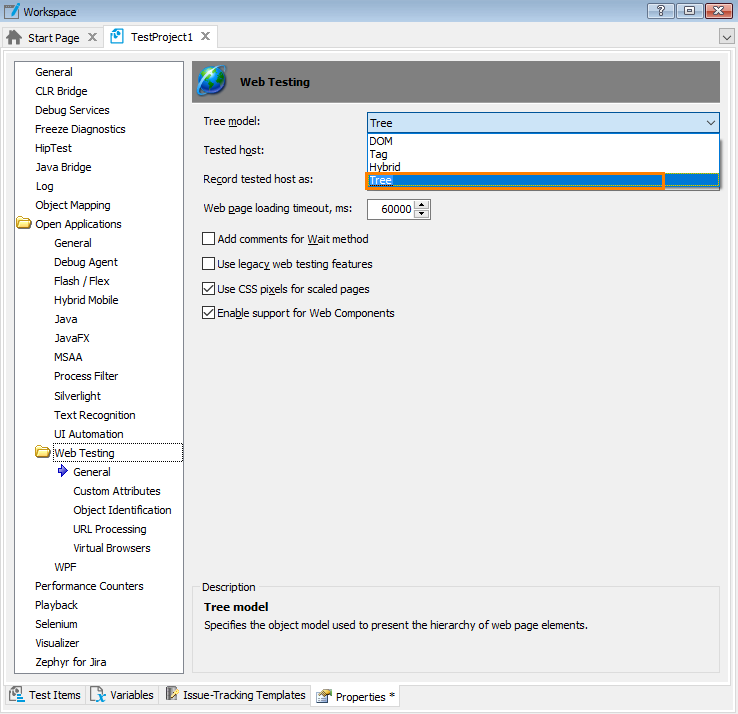This screenshot has height=714, width=738.
Task: Click the Open Applications folder icon
Action: click(24, 224)
